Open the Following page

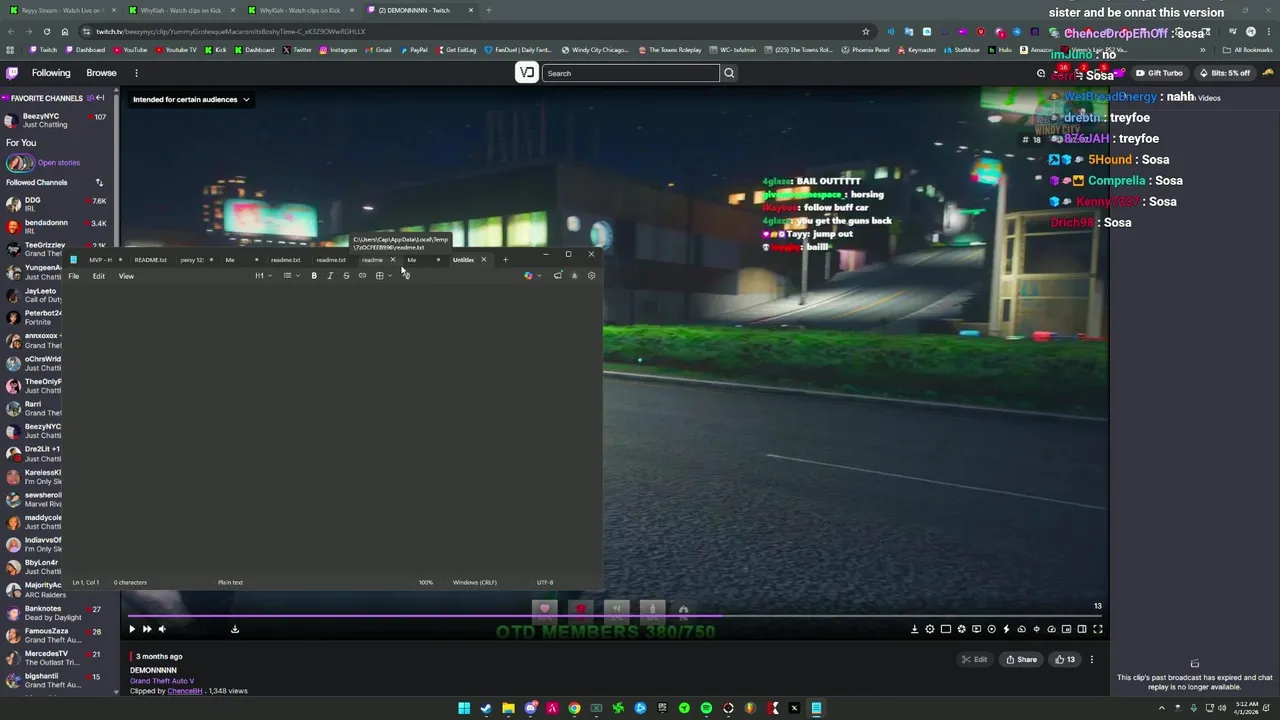[x=51, y=73]
